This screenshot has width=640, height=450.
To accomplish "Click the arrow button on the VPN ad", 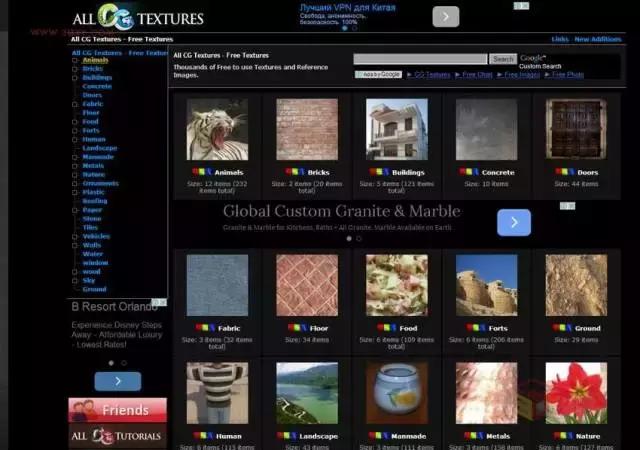I will [x=446, y=16].
